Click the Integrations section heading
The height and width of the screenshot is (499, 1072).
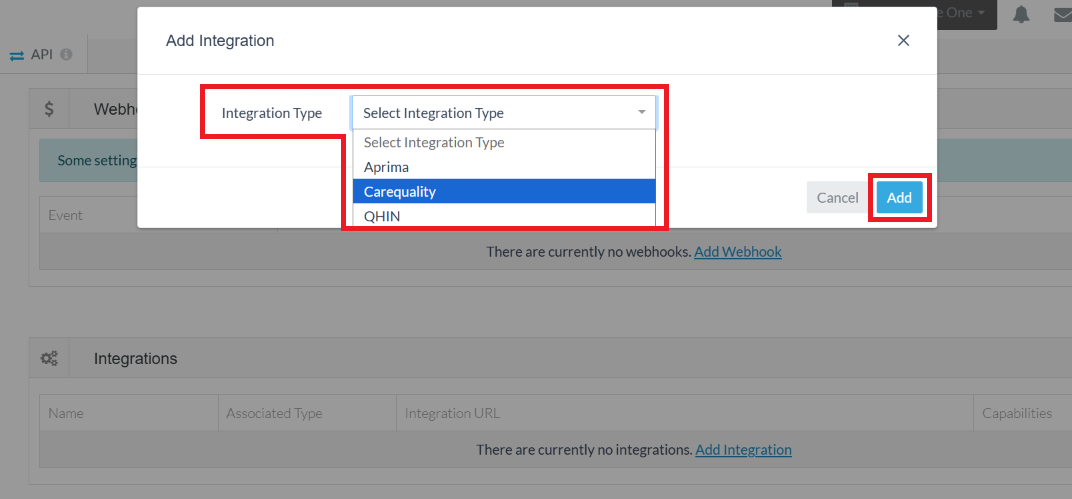click(135, 358)
